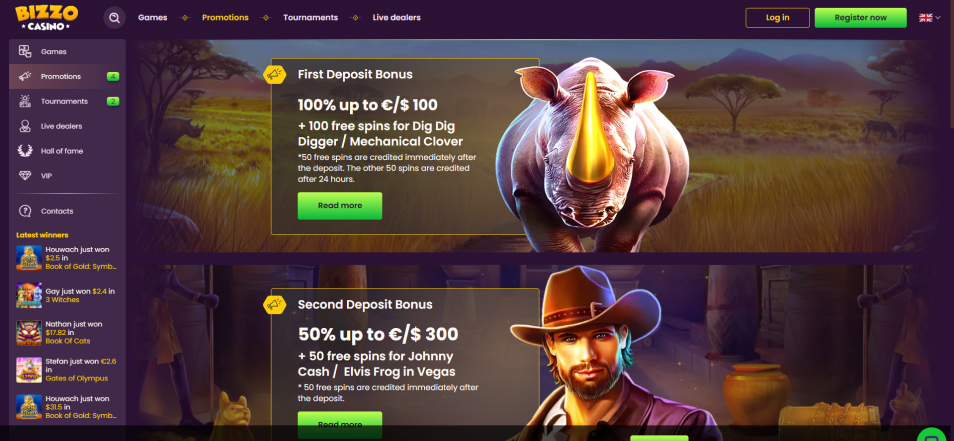Select Promotions item with badge 4
The width and height of the screenshot is (954, 441).
coord(68,77)
